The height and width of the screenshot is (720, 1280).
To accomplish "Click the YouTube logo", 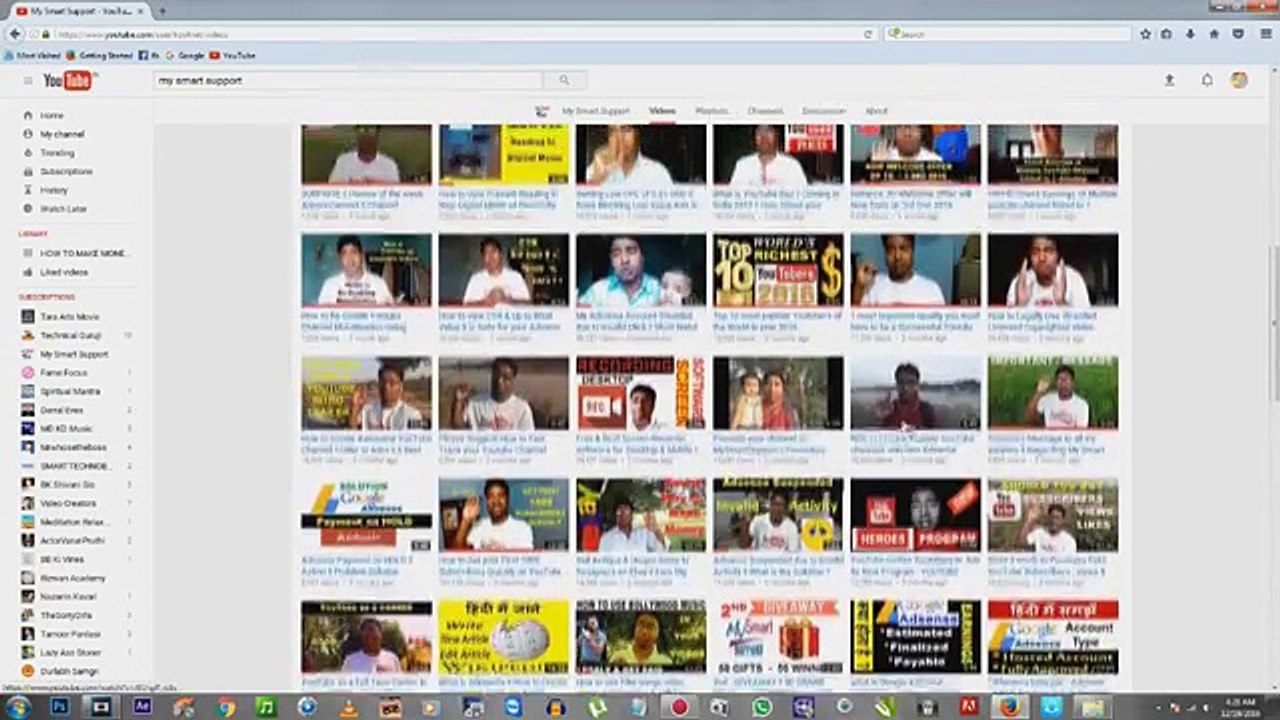I will (x=69, y=81).
